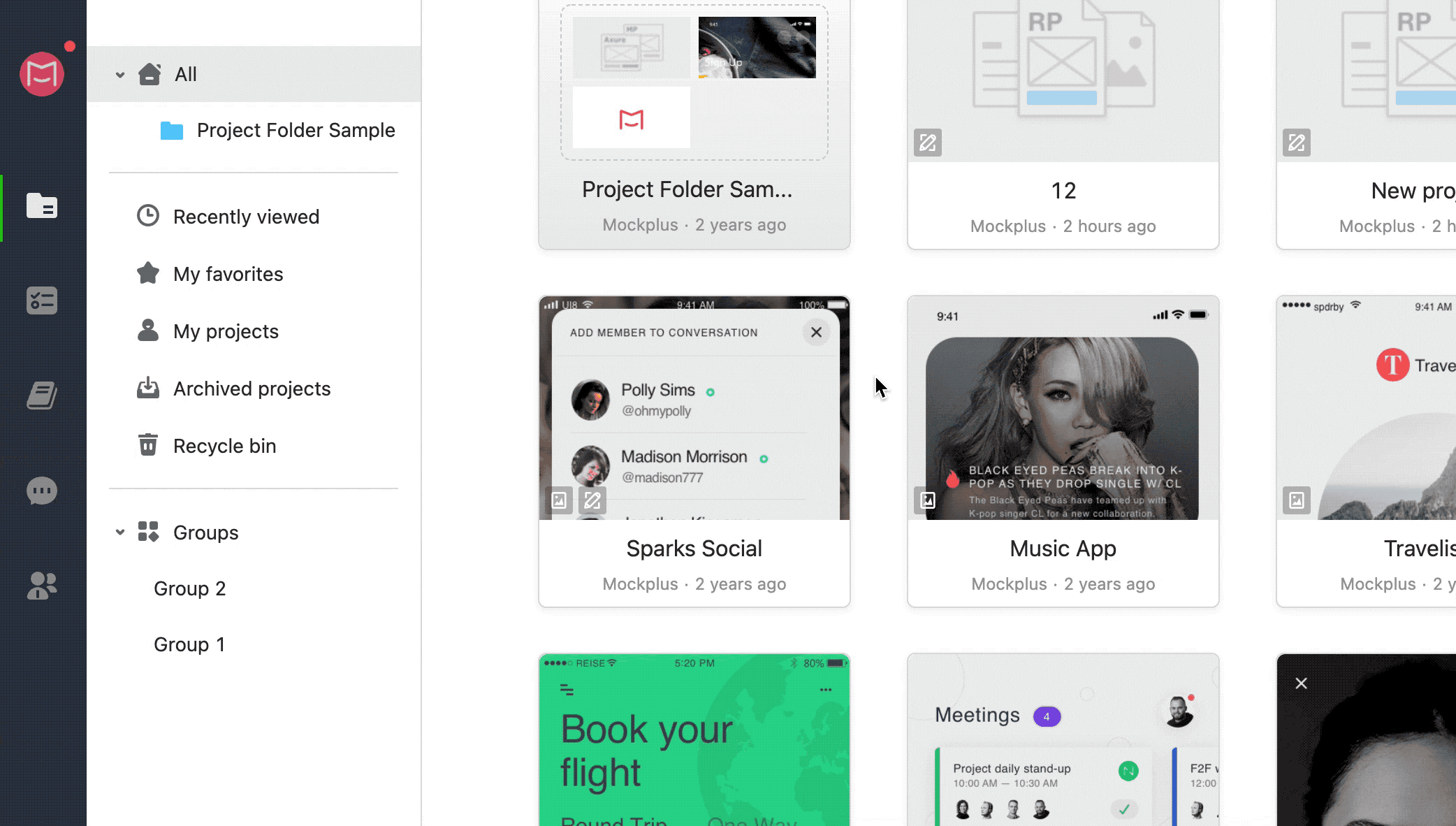This screenshot has height=826, width=1456.
Task: Open the Travelis project thumbnail
Action: (1367, 408)
